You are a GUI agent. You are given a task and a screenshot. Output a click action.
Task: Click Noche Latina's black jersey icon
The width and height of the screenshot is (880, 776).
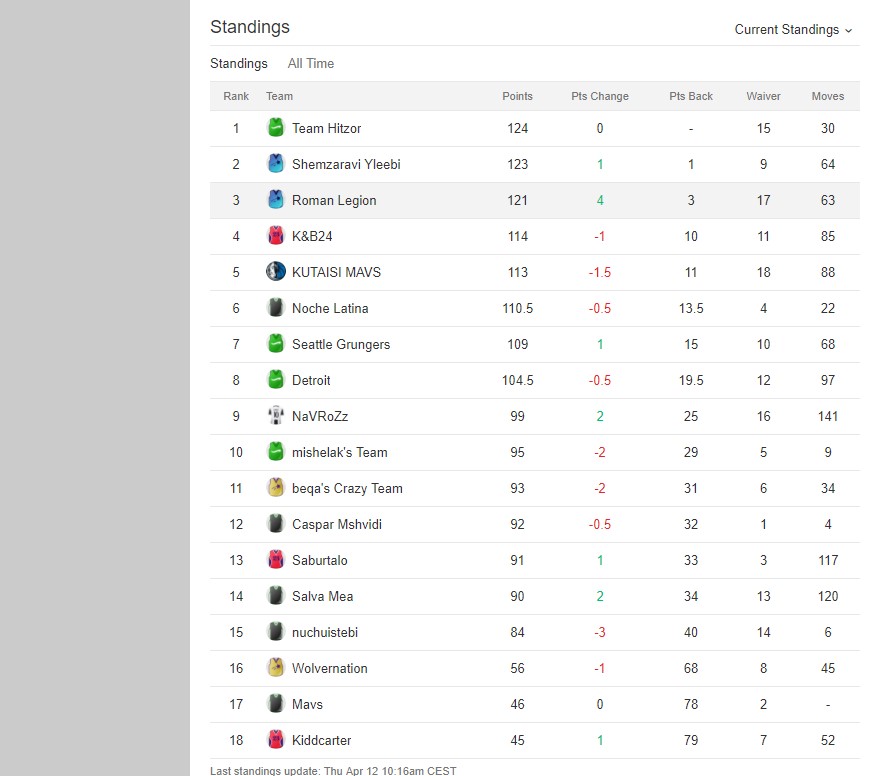point(276,308)
